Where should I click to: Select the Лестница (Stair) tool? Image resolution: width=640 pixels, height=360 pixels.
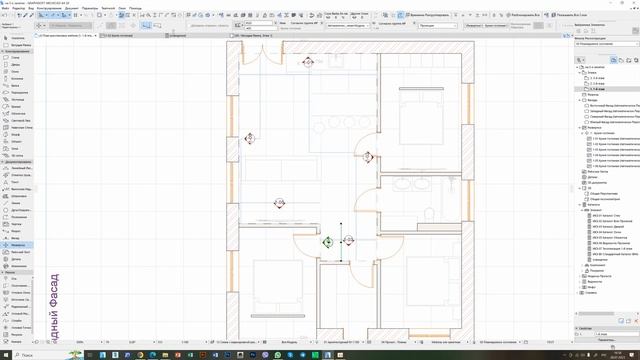[16, 100]
